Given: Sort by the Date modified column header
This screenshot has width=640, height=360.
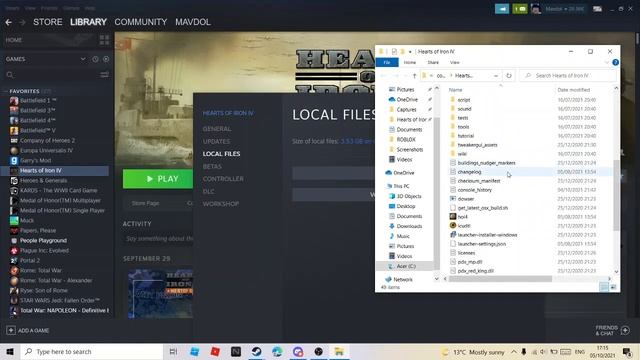Looking at the screenshot, I should click(x=574, y=90).
